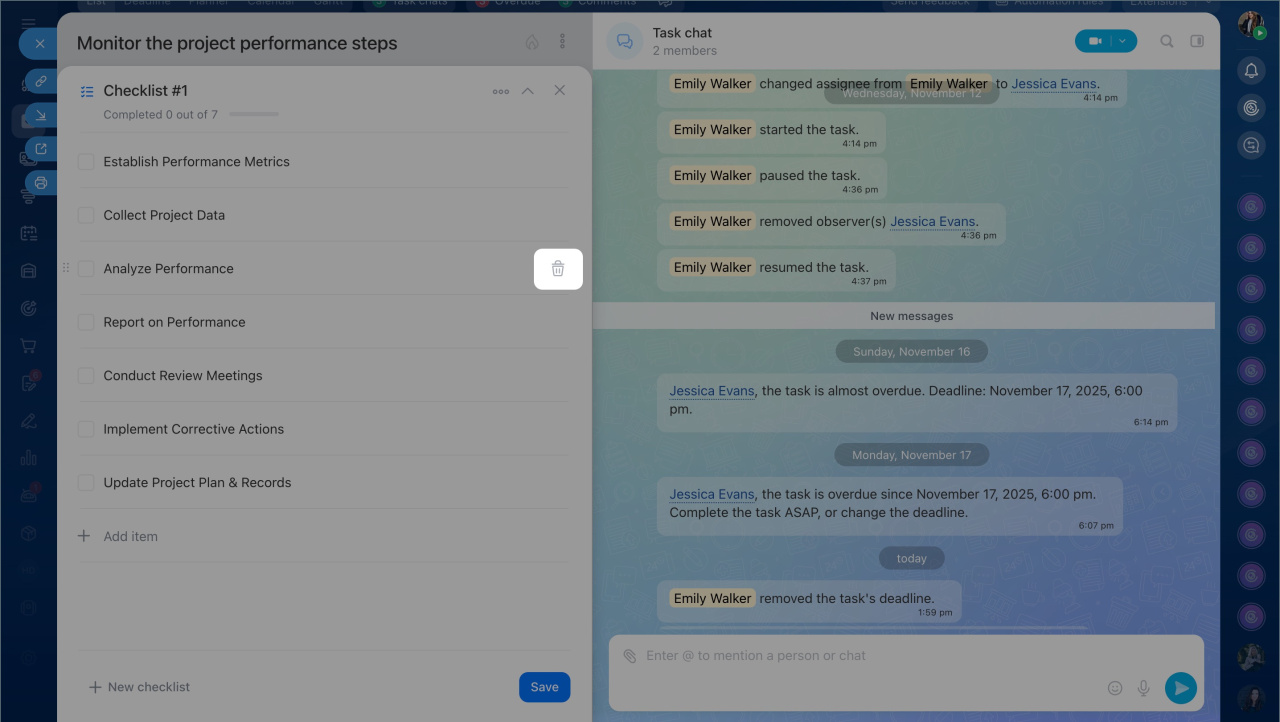Open the notifications bell
Screen dimensions: 1280x722
click(x=1250, y=70)
